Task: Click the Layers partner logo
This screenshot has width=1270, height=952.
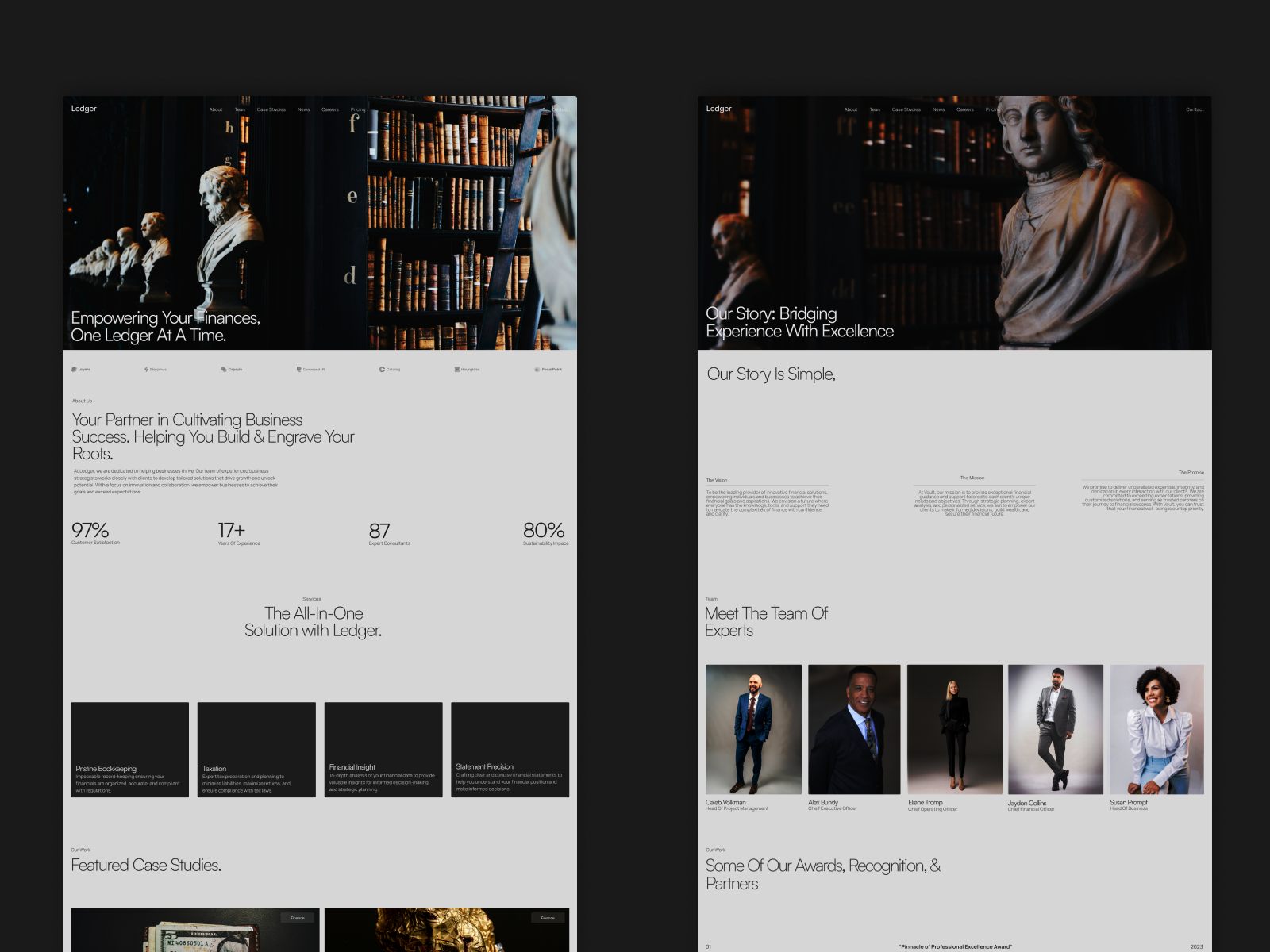Action: click(81, 369)
